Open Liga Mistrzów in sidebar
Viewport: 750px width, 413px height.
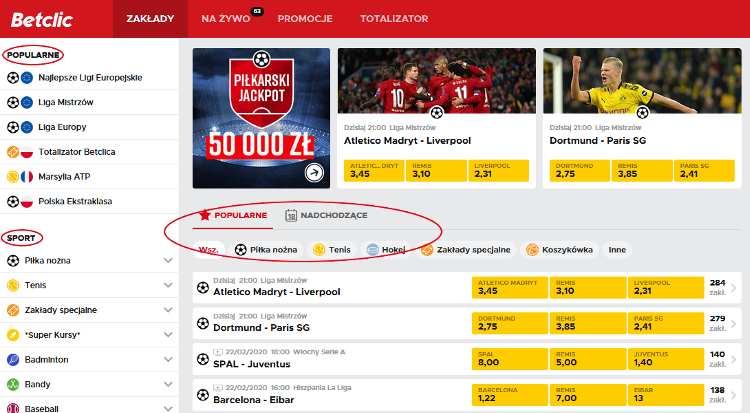click(66, 102)
